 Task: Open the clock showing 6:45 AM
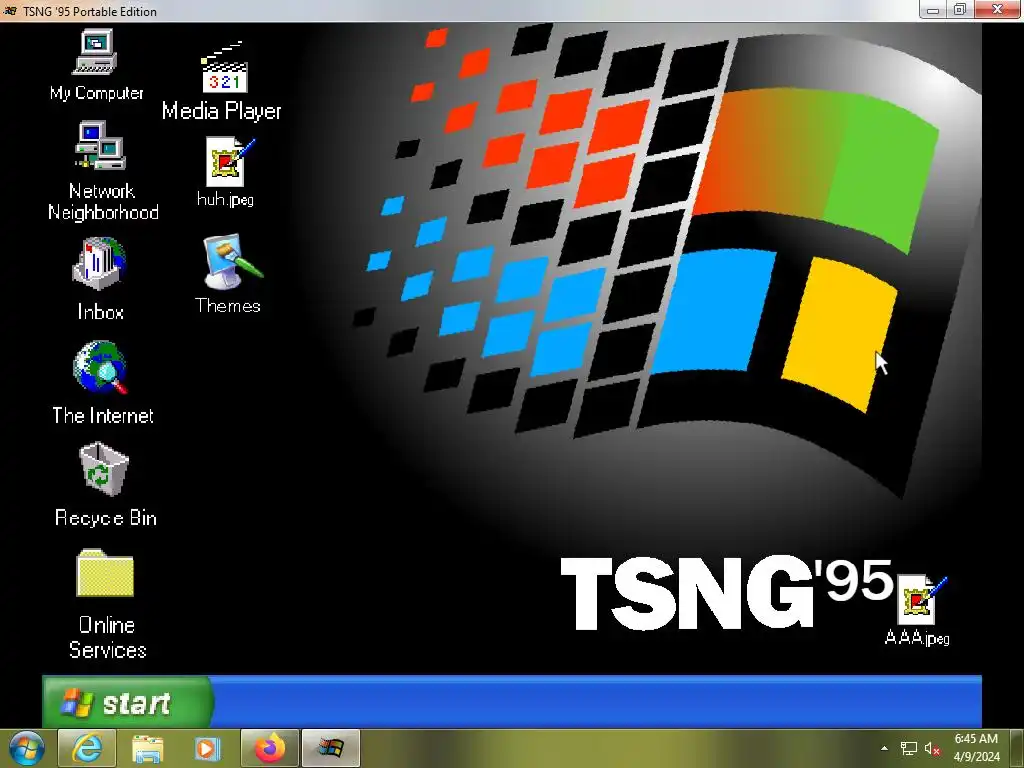[976, 748]
